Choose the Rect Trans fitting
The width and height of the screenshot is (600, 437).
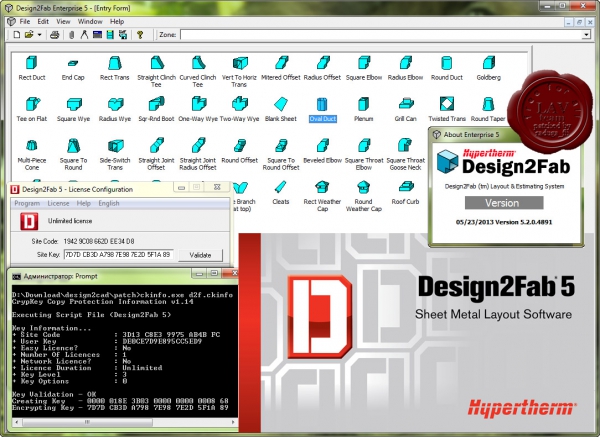[x=114, y=63]
